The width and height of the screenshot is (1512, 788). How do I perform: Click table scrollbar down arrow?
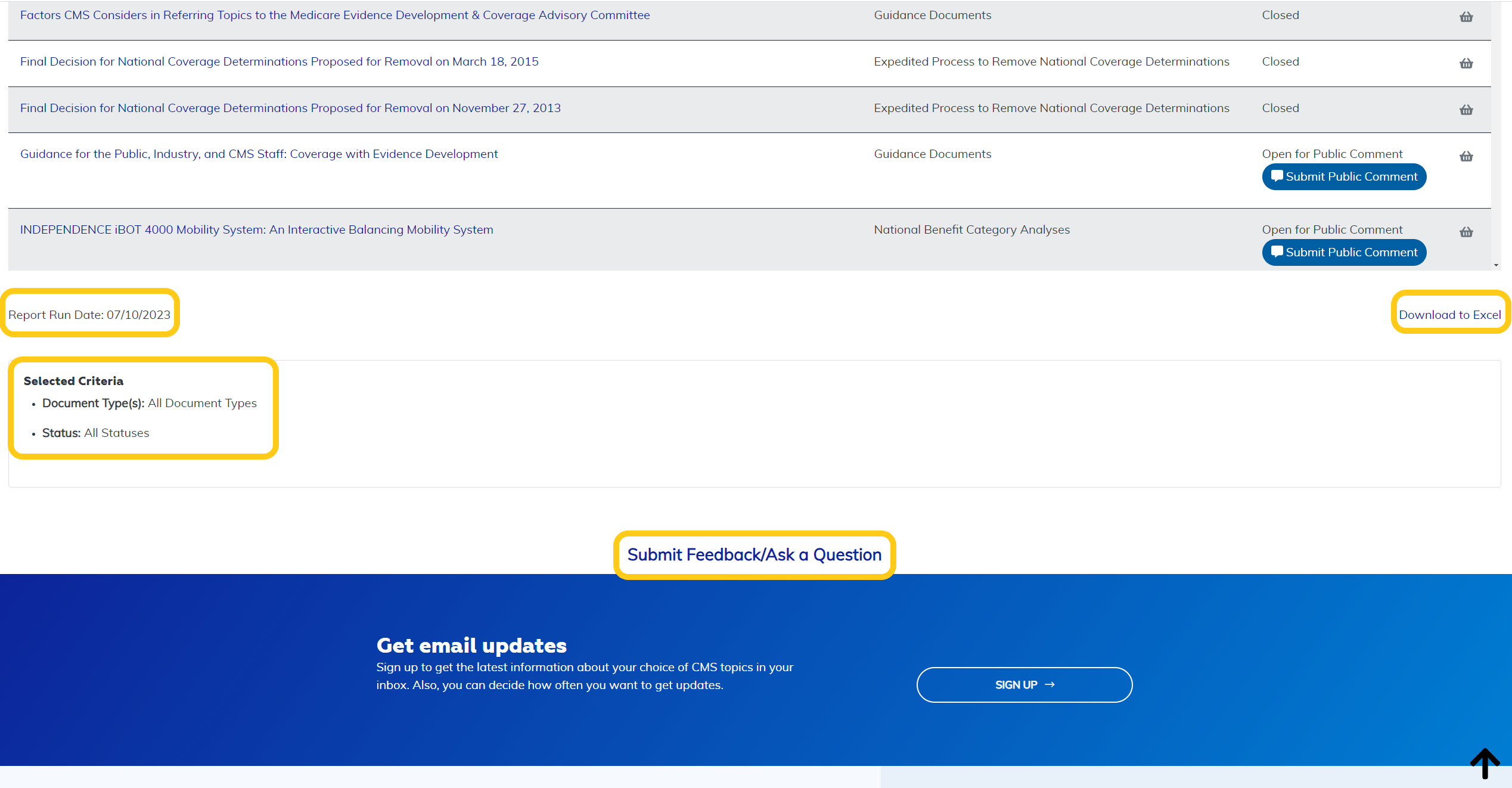(x=1496, y=265)
